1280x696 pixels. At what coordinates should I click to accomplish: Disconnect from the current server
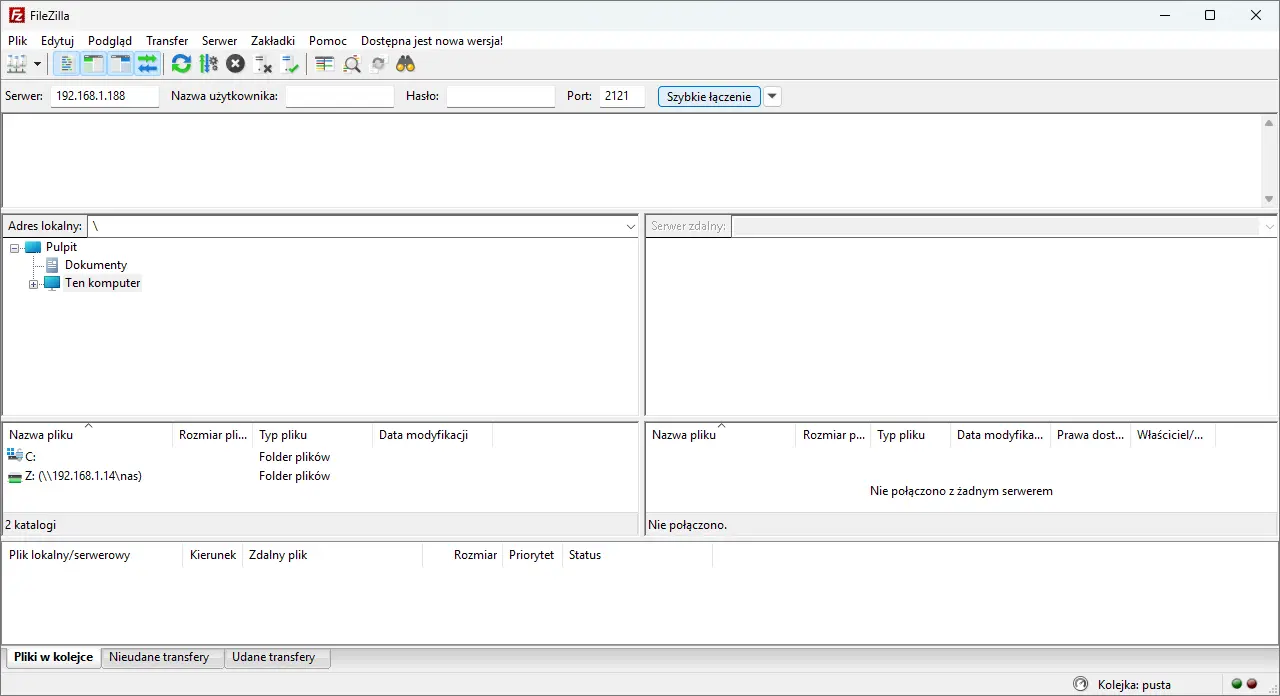pos(263,64)
